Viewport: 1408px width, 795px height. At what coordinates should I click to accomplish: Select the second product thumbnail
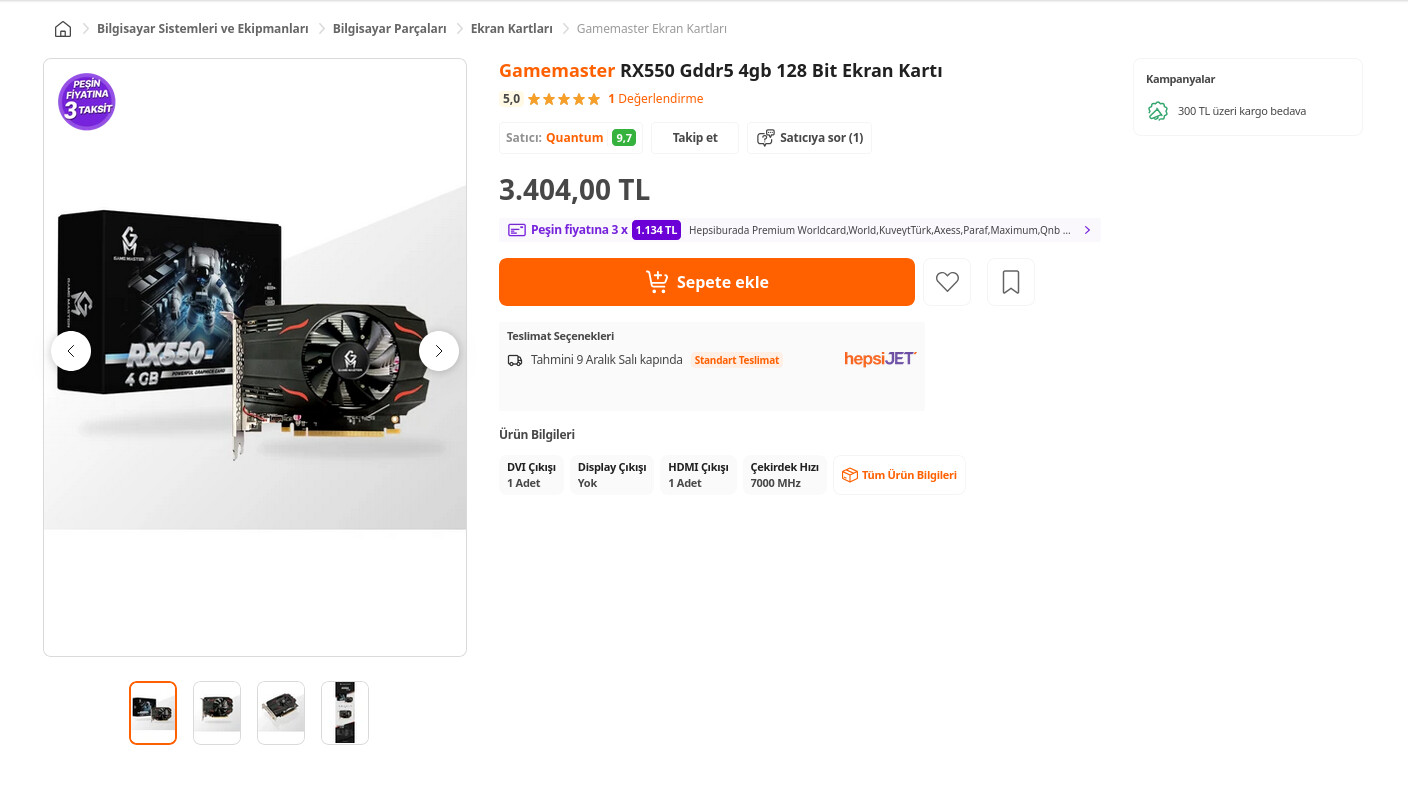tap(217, 713)
